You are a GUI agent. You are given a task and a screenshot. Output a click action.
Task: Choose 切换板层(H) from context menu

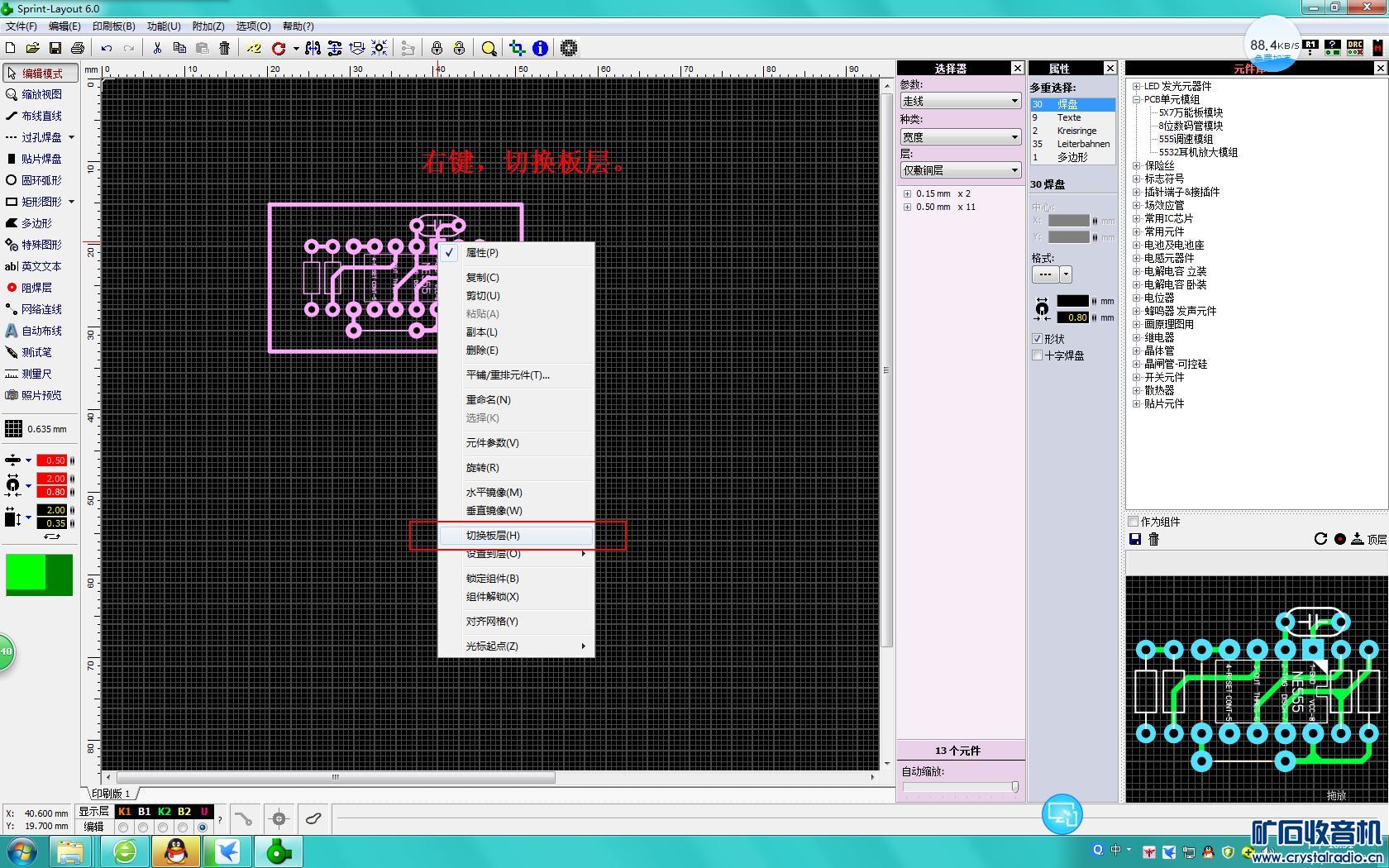pos(516,536)
